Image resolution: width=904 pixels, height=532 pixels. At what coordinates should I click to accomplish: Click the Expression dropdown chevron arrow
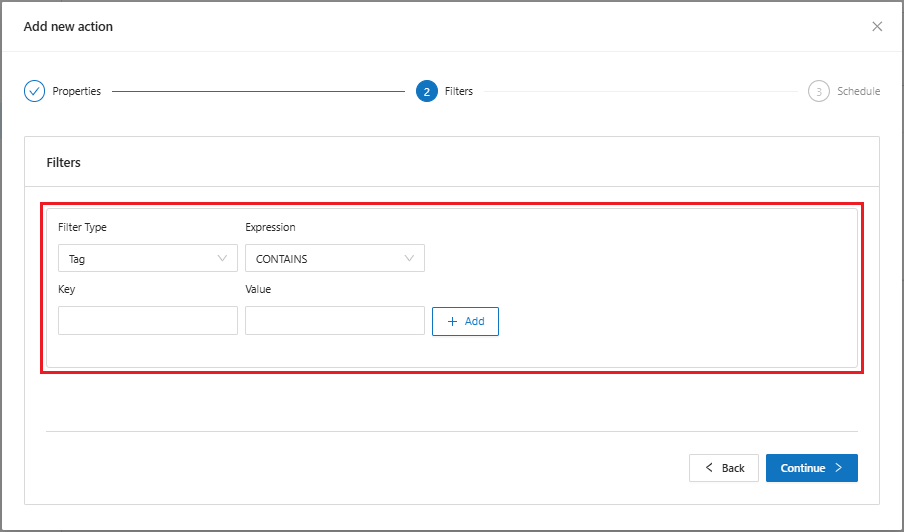409,259
